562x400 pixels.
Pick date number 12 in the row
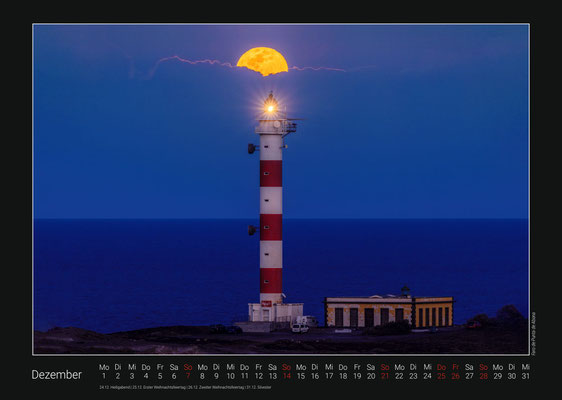pos(258,376)
